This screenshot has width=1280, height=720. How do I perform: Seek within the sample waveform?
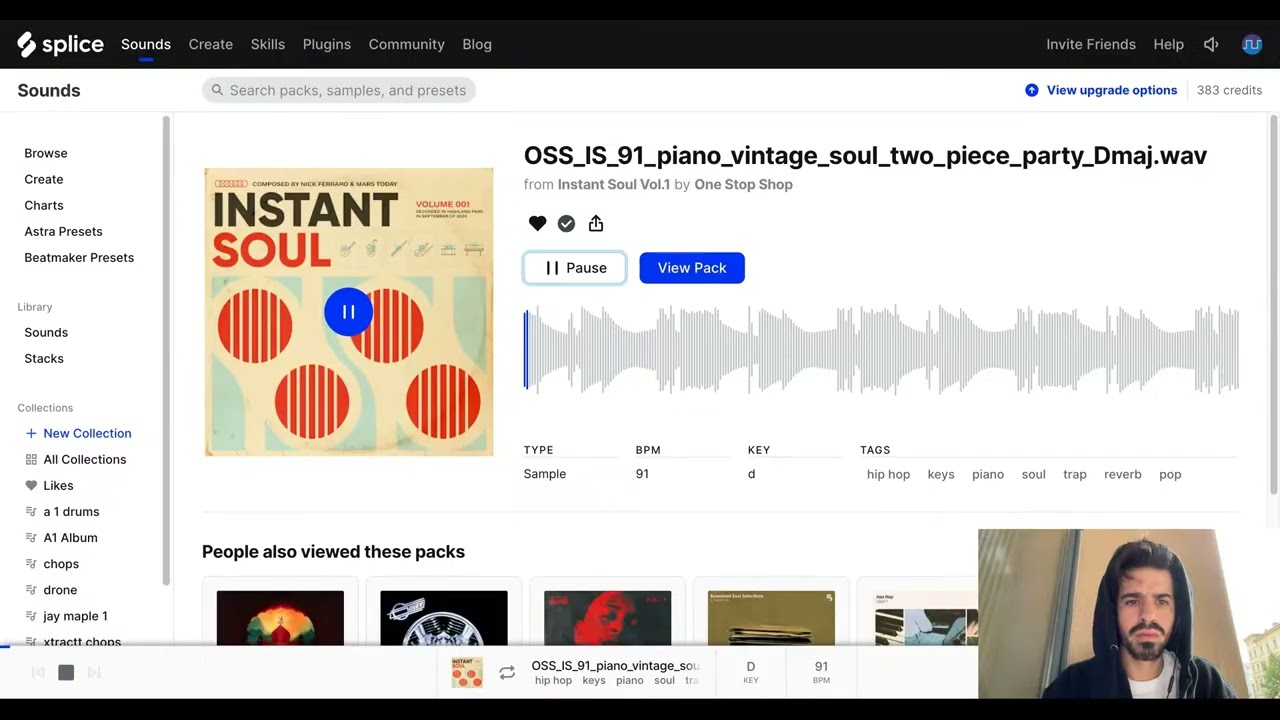(880, 350)
